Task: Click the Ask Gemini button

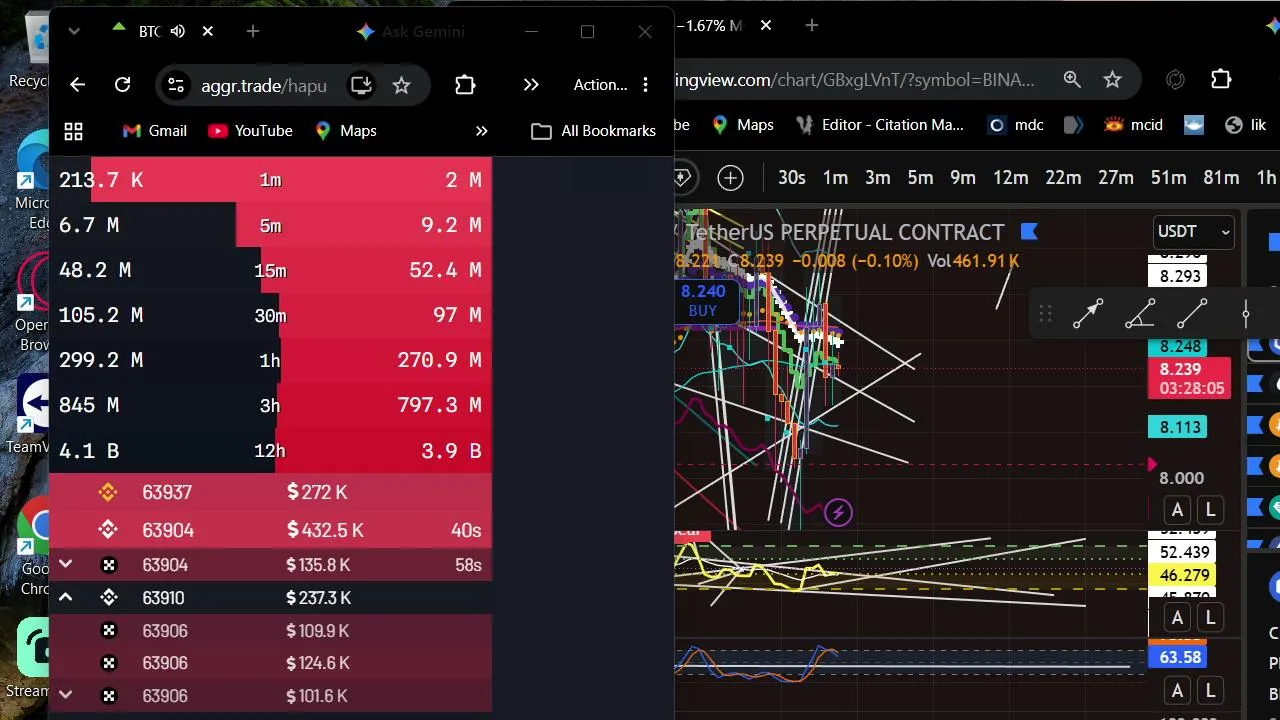Action: (x=410, y=32)
